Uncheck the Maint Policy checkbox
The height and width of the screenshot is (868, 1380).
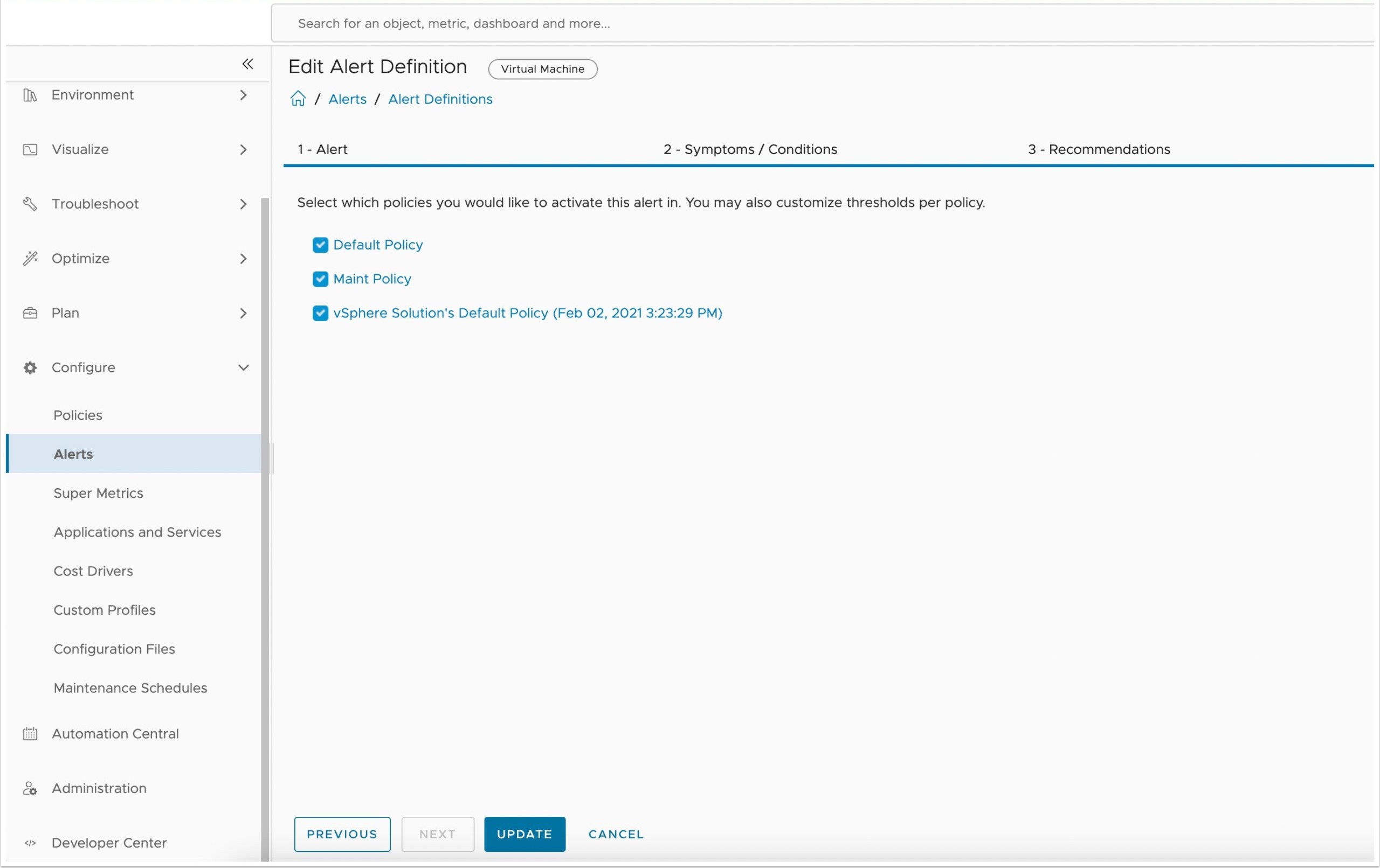[x=320, y=279]
